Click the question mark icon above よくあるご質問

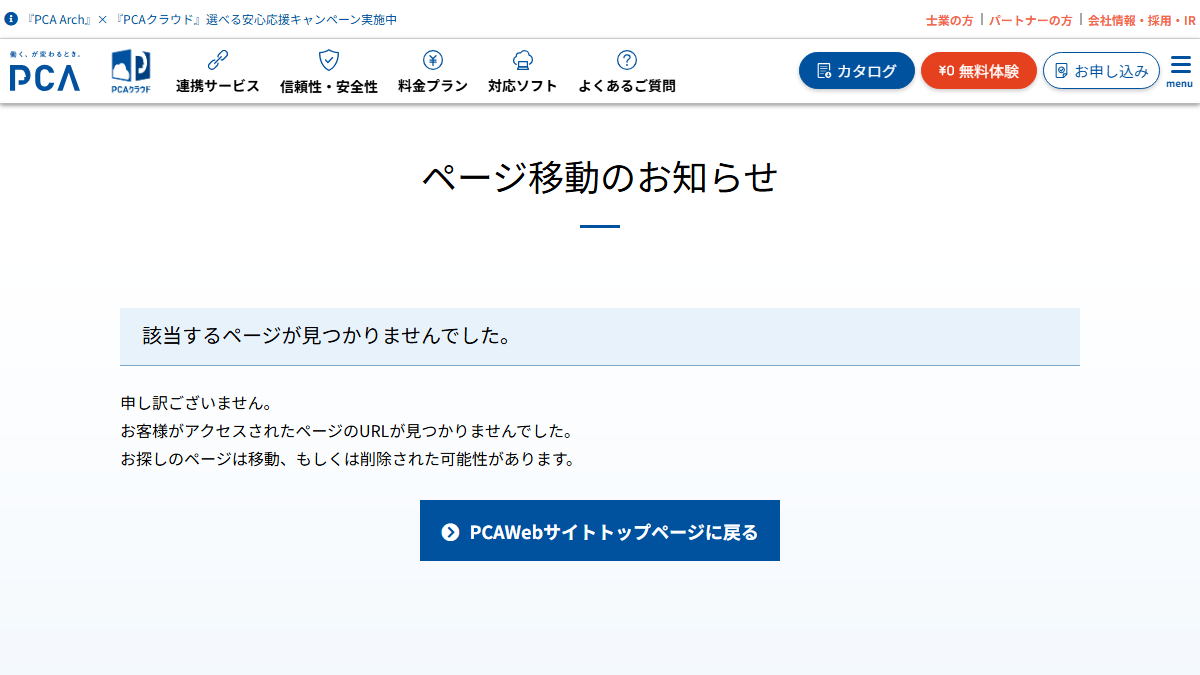627,60
